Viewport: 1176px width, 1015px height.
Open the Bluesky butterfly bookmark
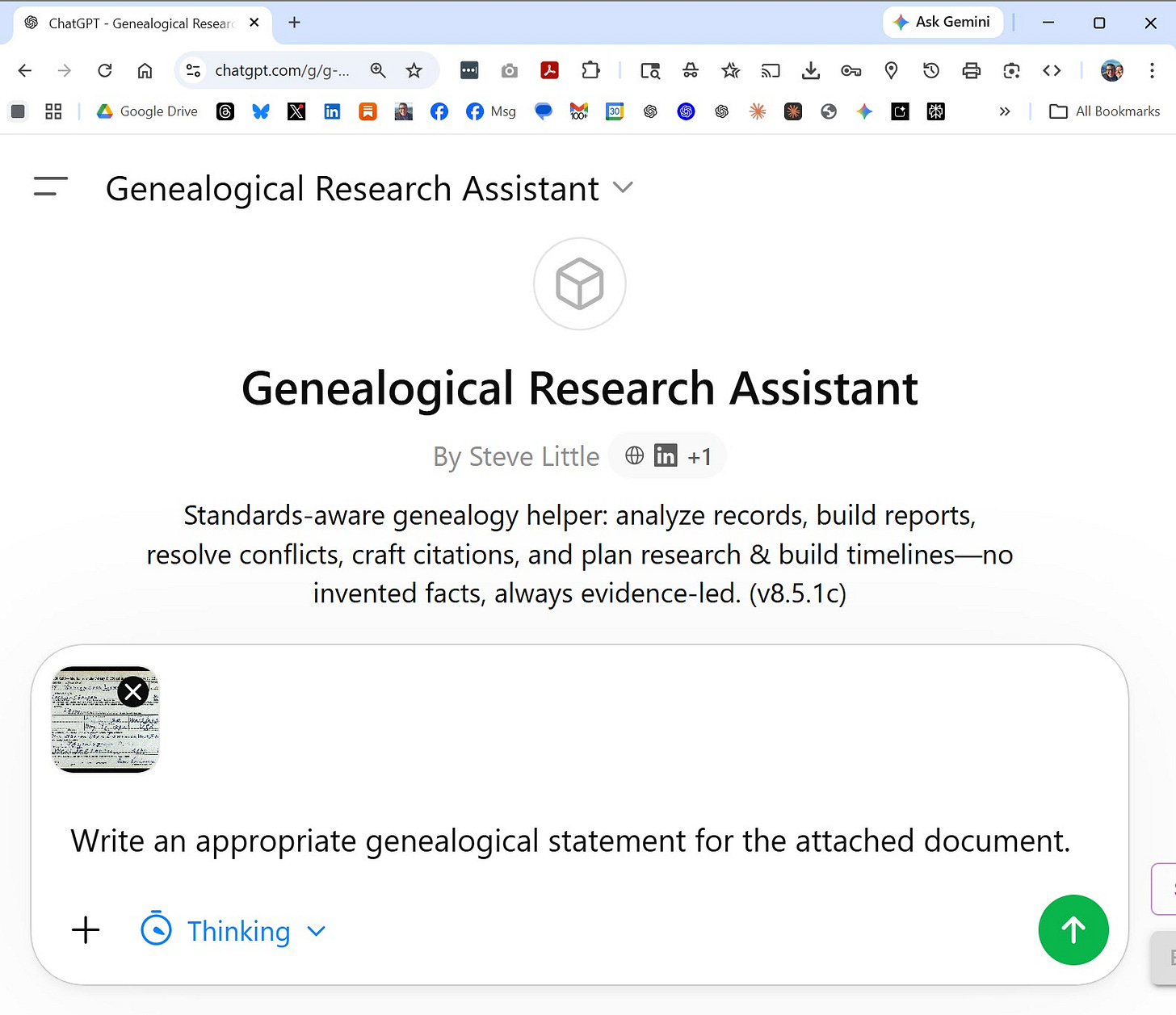pyautogui.click(x=261, y=111)
